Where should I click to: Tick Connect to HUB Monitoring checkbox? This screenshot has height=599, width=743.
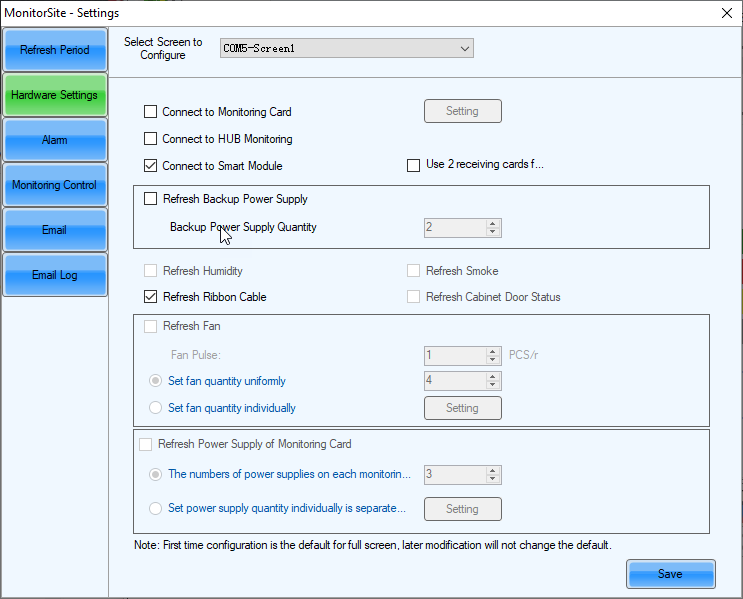pyautogui.click(x=150, y=139)
